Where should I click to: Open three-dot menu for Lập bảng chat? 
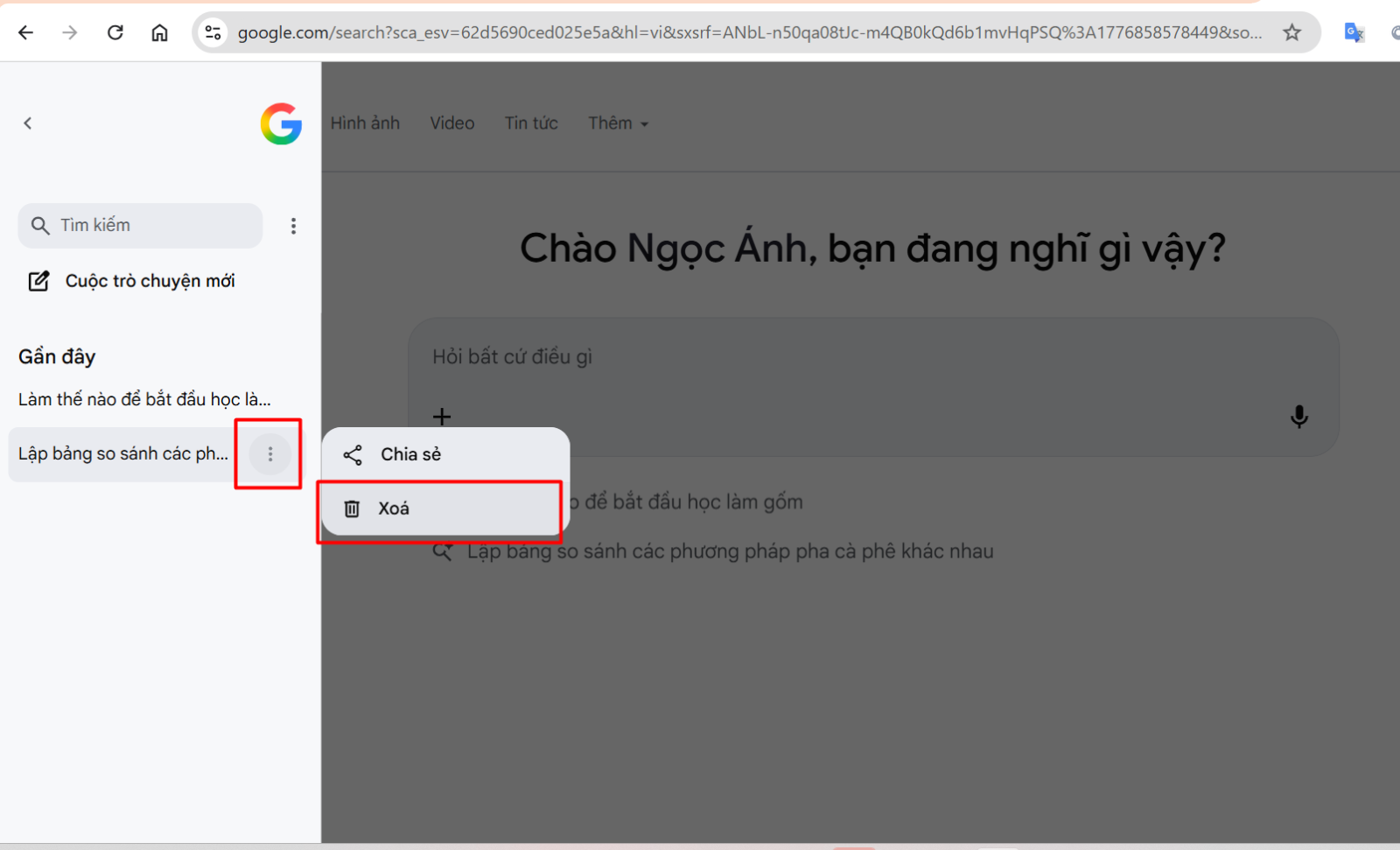tap(269, 454)
